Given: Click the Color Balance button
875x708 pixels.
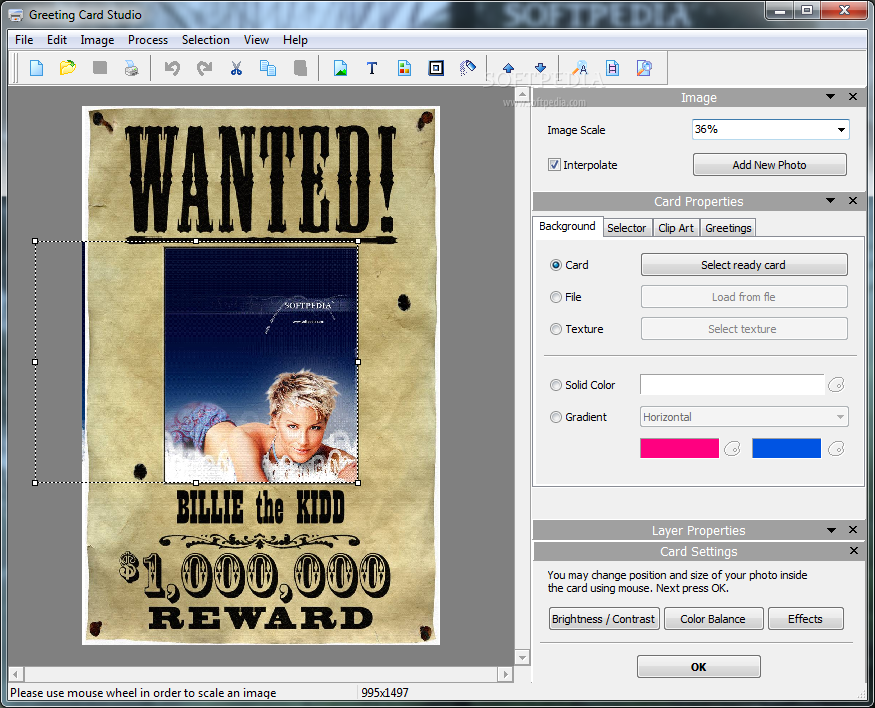Looking at the screenshot, I should tap(713, 619).
